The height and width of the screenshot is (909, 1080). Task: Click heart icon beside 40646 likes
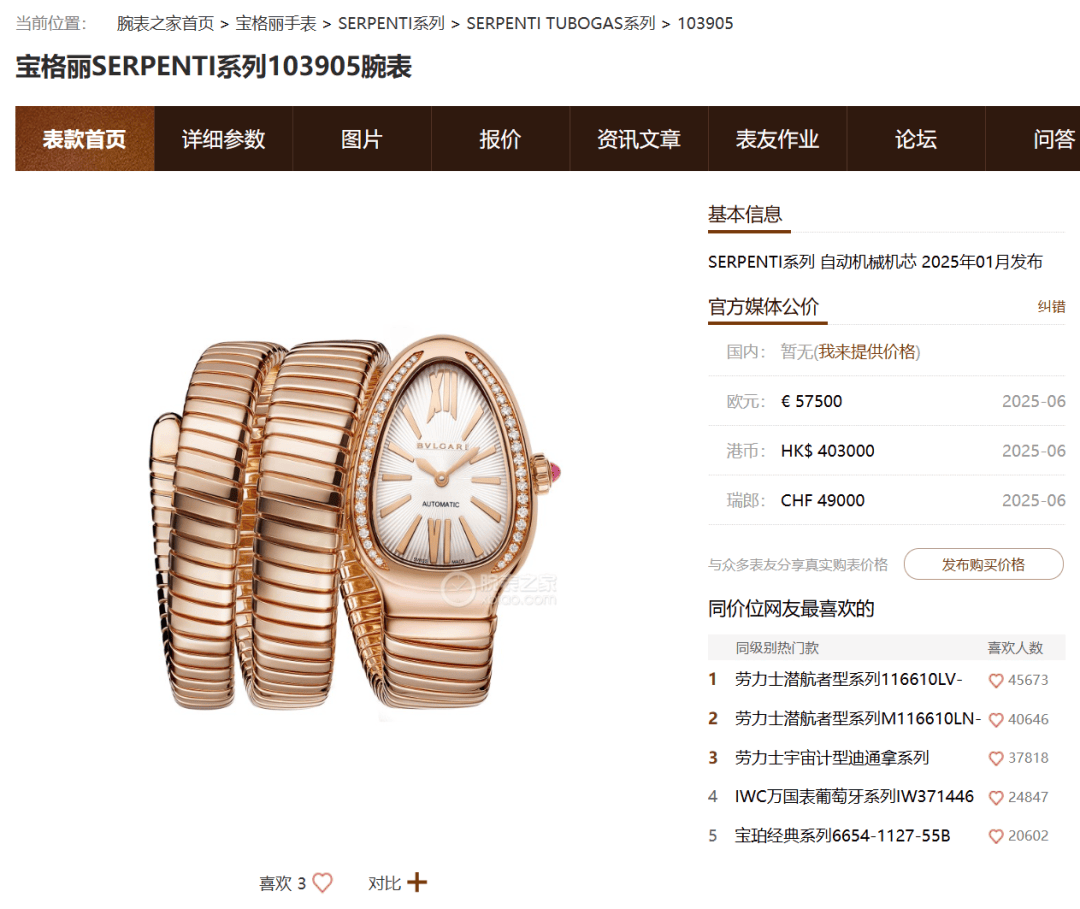pos(995,720)
